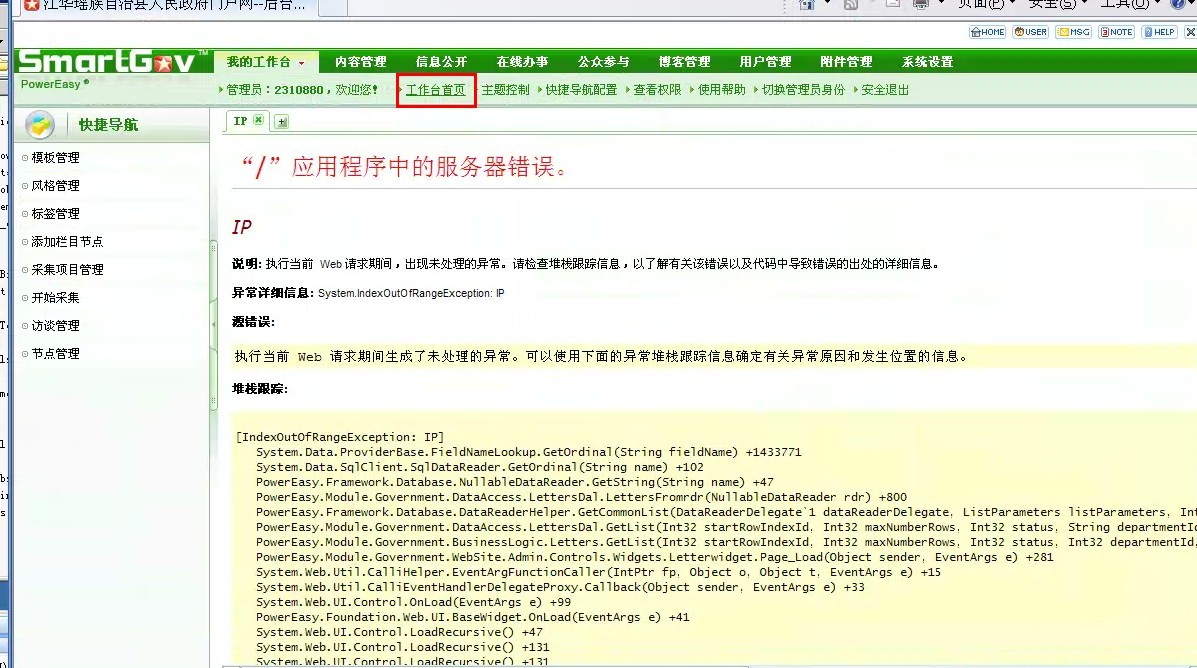The width and height of the screenshot is (1197, 668).
Task: Open 访谈管理 in quick navigation
Action: (55, 326)
